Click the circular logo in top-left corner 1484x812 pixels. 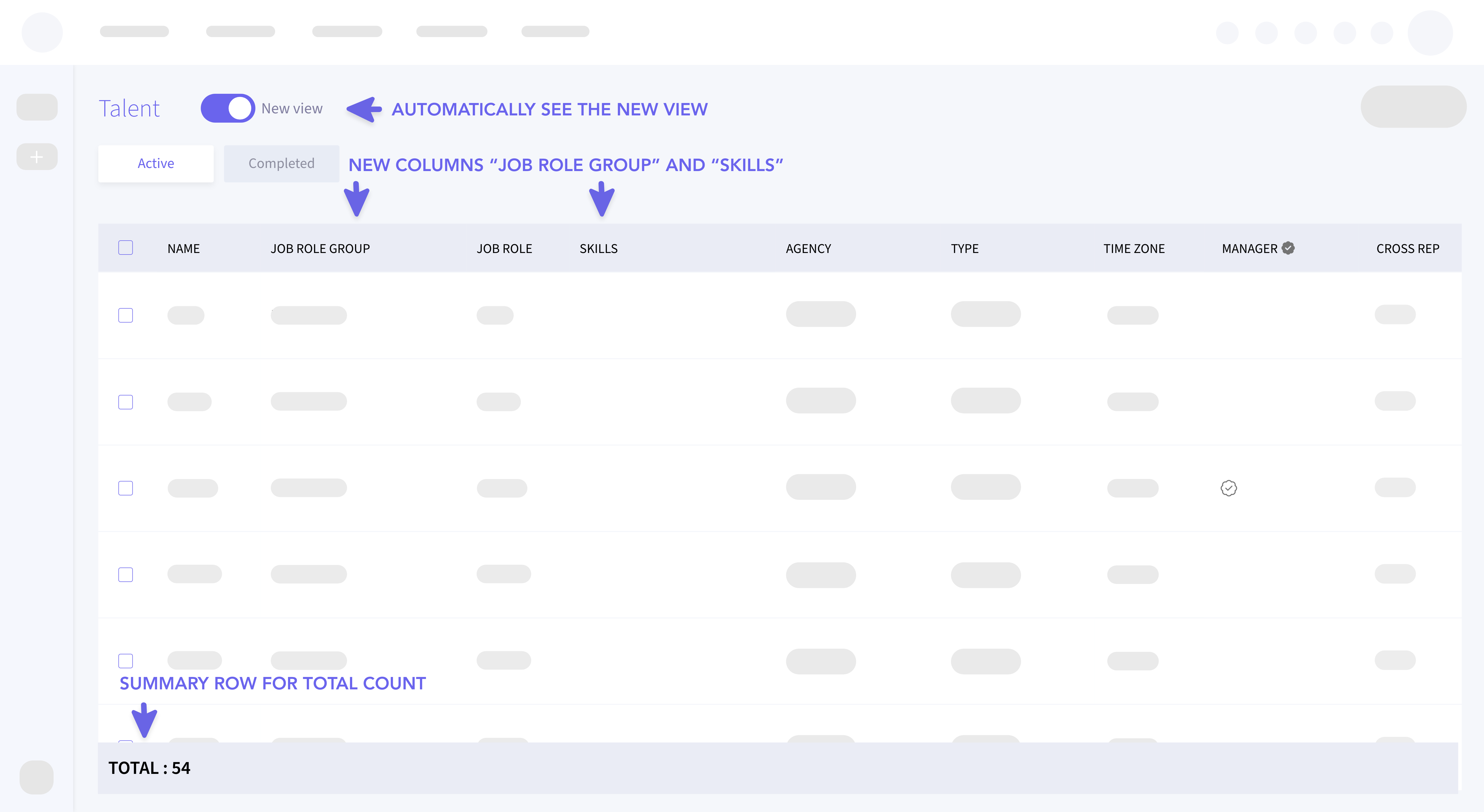pyautogui.click(x=42, y=32)
